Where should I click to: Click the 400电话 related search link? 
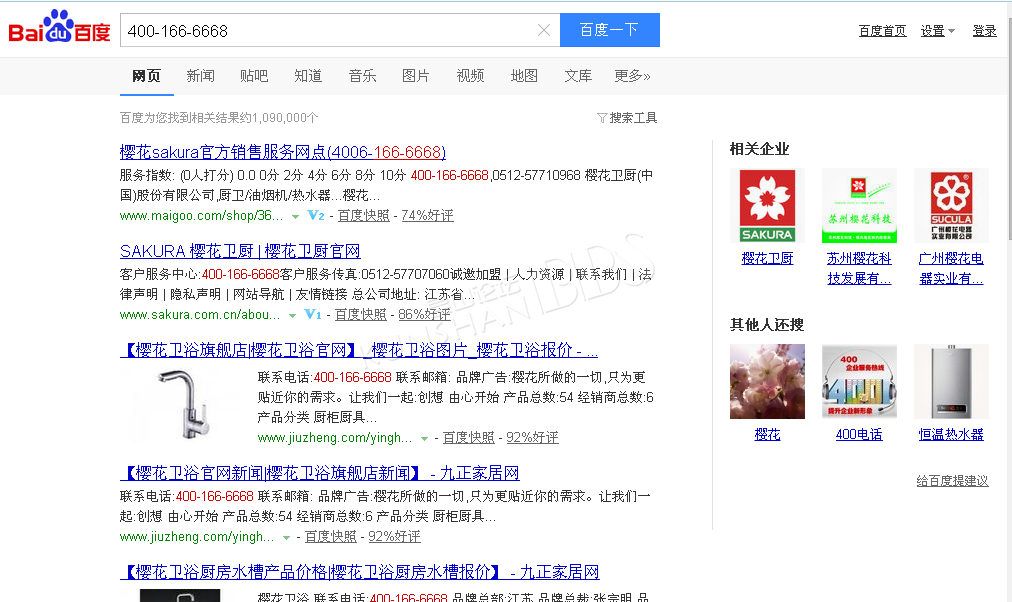pos(859,435)
